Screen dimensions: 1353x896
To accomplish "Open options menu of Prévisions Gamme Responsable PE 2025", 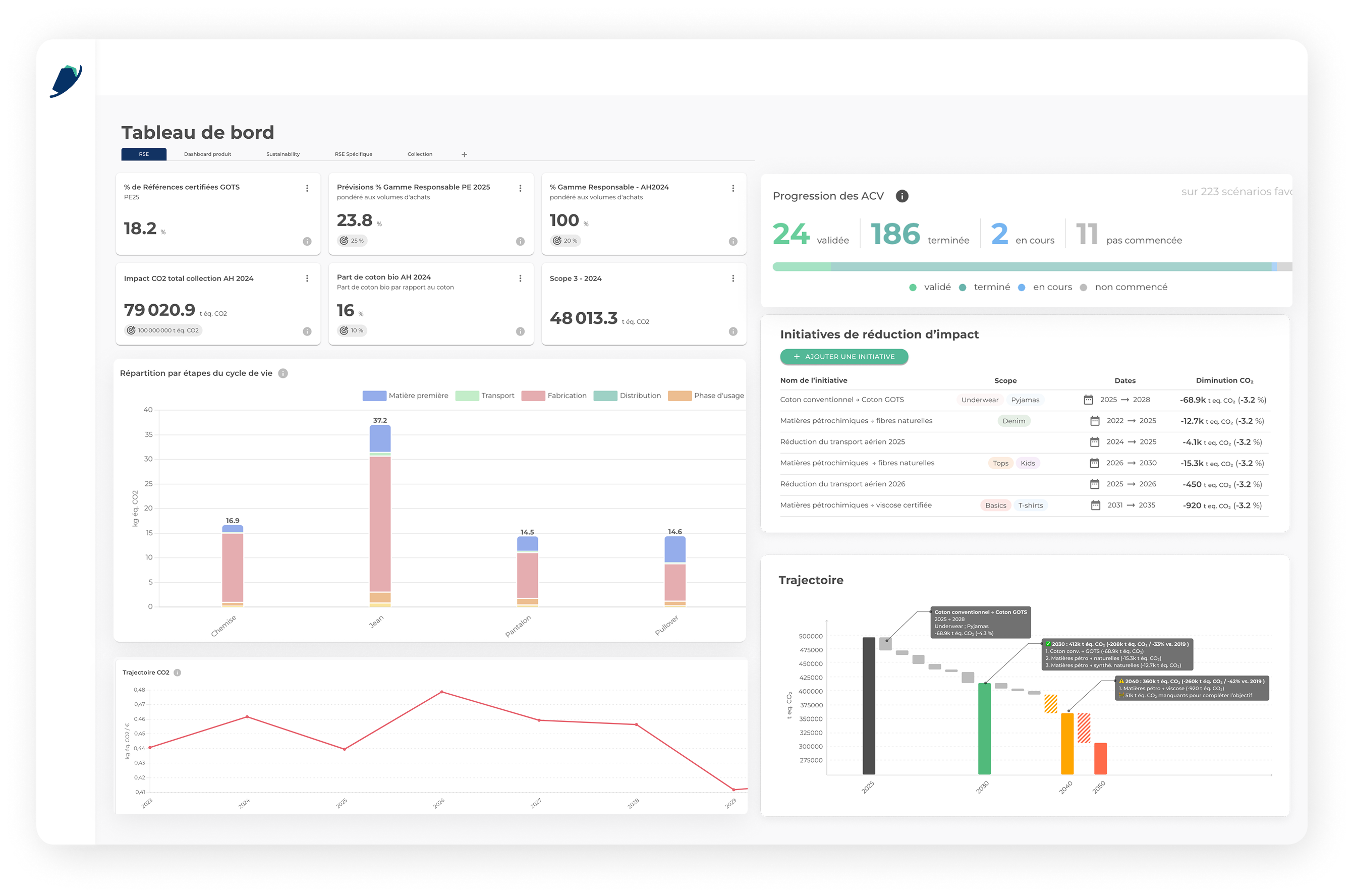I will 521,189.
